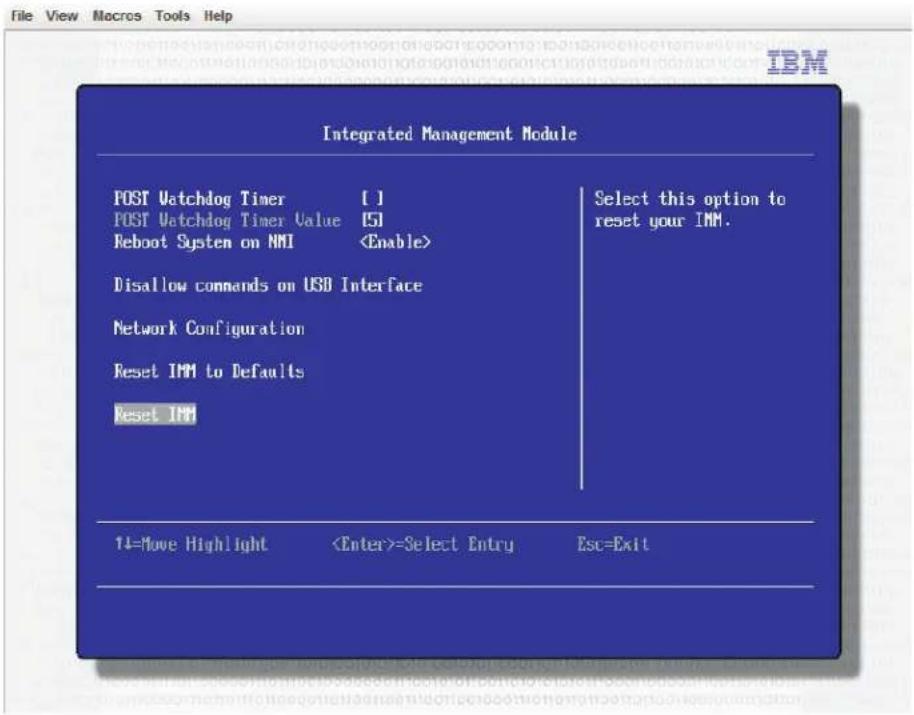The width and height of the screenshot is (914, 715).
Task: Open the Tools menu
Action: 172,16
